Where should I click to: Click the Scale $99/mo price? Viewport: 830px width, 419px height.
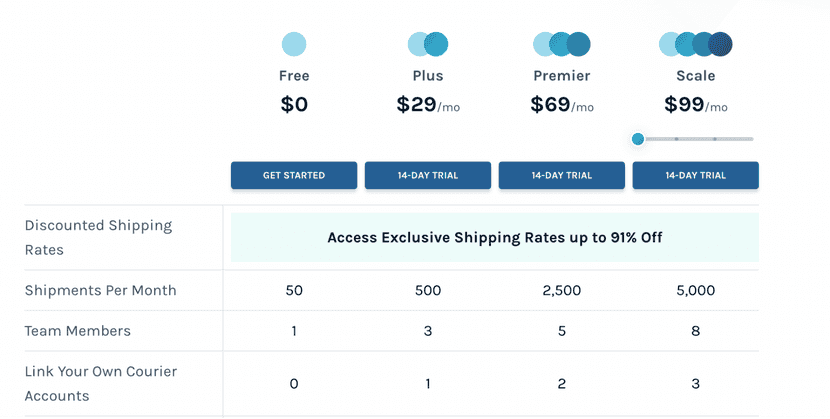pos(695,105)
